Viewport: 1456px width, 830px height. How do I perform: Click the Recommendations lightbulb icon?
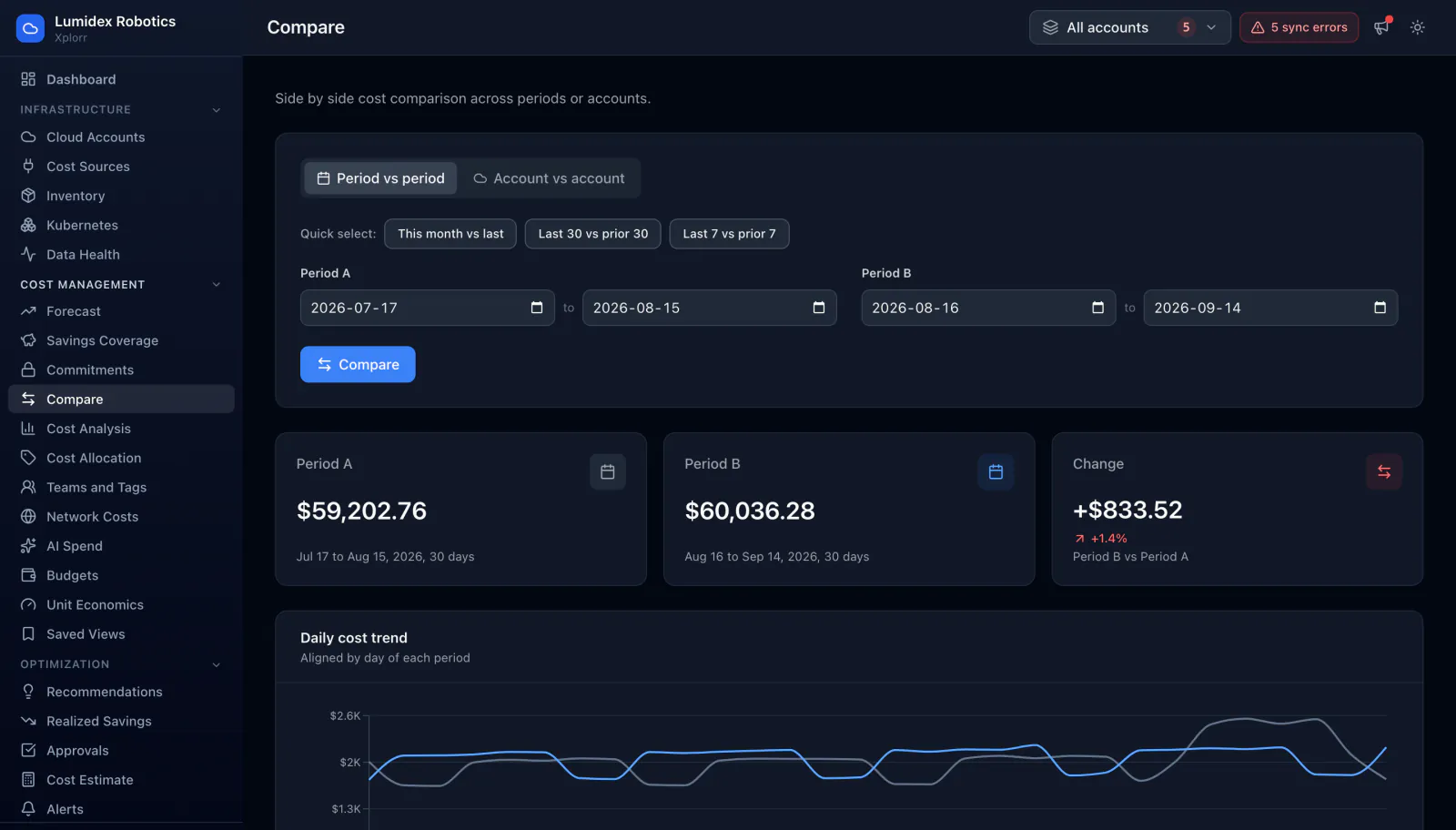(x=28, y=692)
